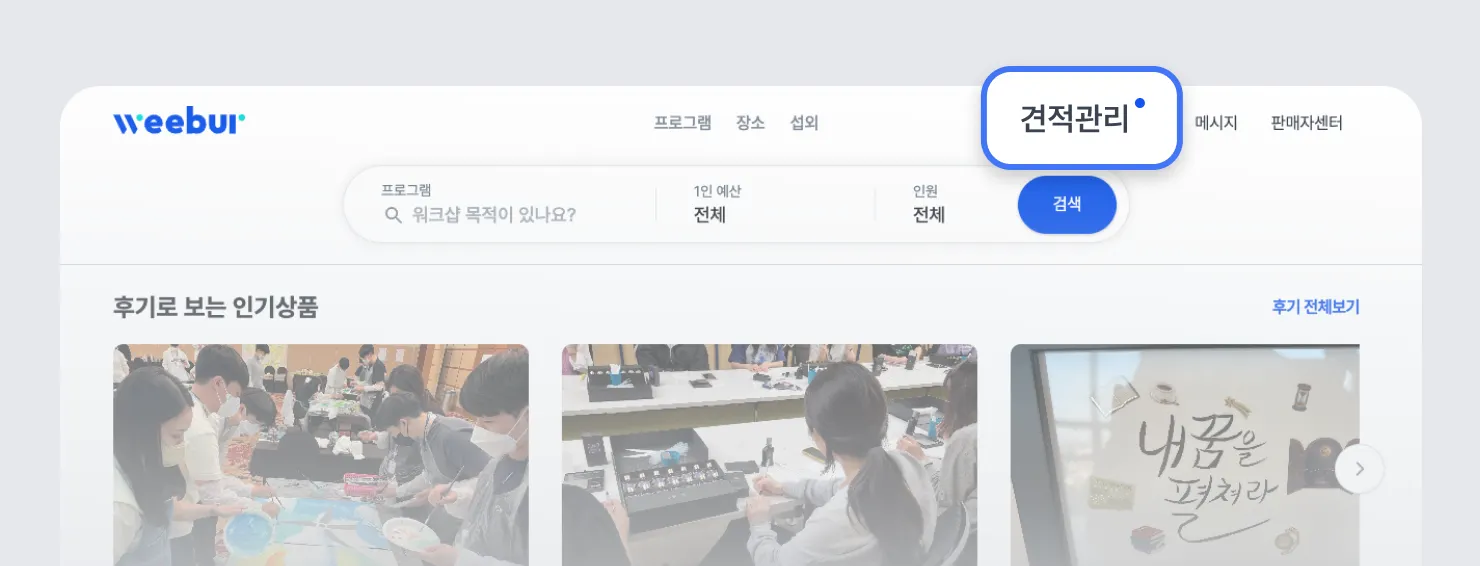Image resolution: width=1480 pixels, height=566 pixels.
Task: Click the blue notification dot on 견적관리
Action: pos(1140,103)
